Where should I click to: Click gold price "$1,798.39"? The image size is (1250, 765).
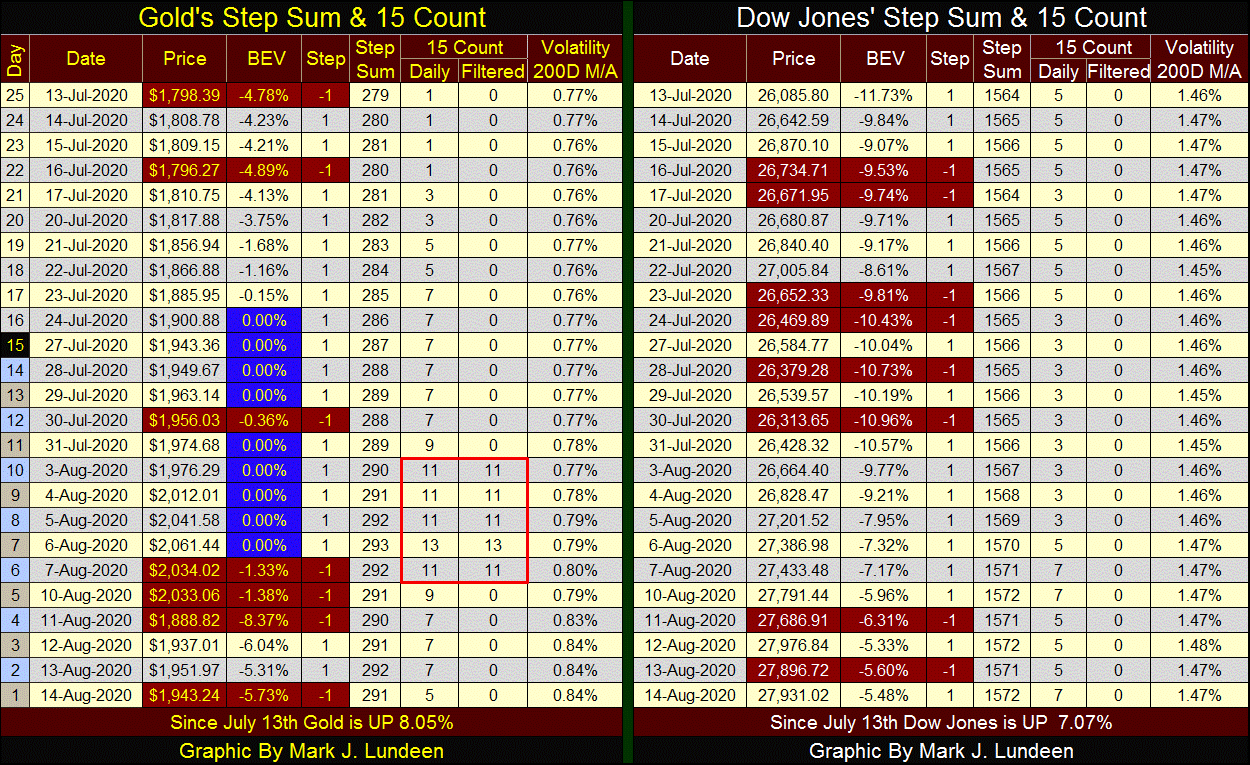tap(185, 95)
